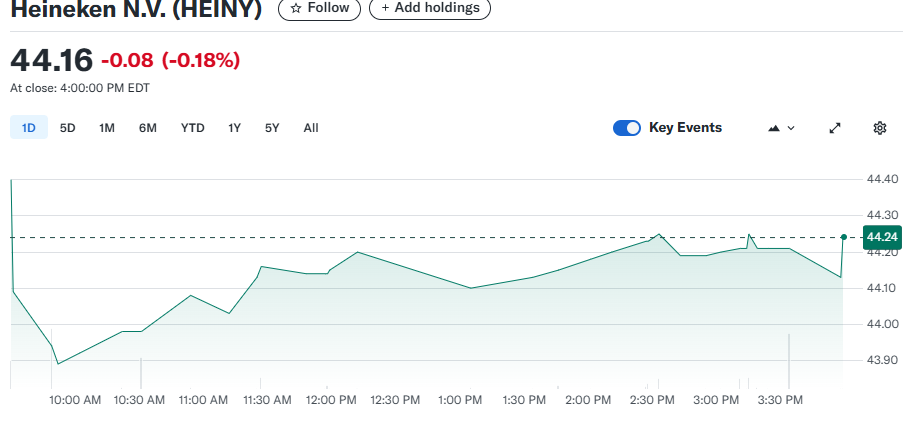Image resolution: width=913 pixels, height=423 pixels.
Task: Select the All time range
Action: pos(311,128)
